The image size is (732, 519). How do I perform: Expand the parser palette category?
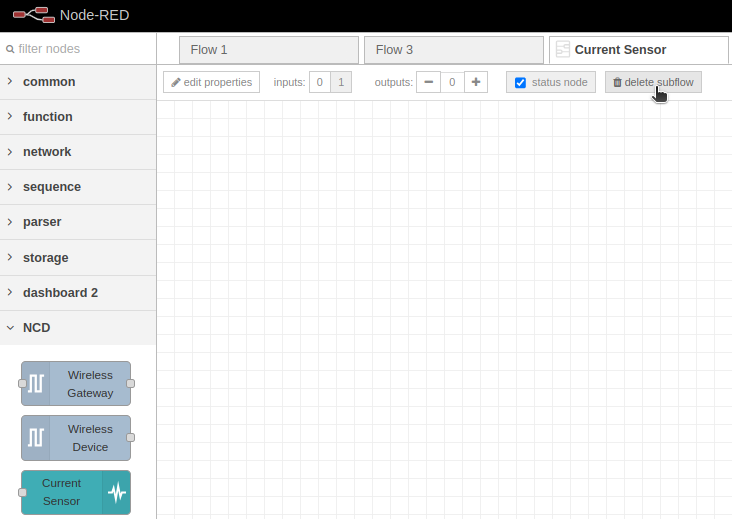(x=78, y=222)
